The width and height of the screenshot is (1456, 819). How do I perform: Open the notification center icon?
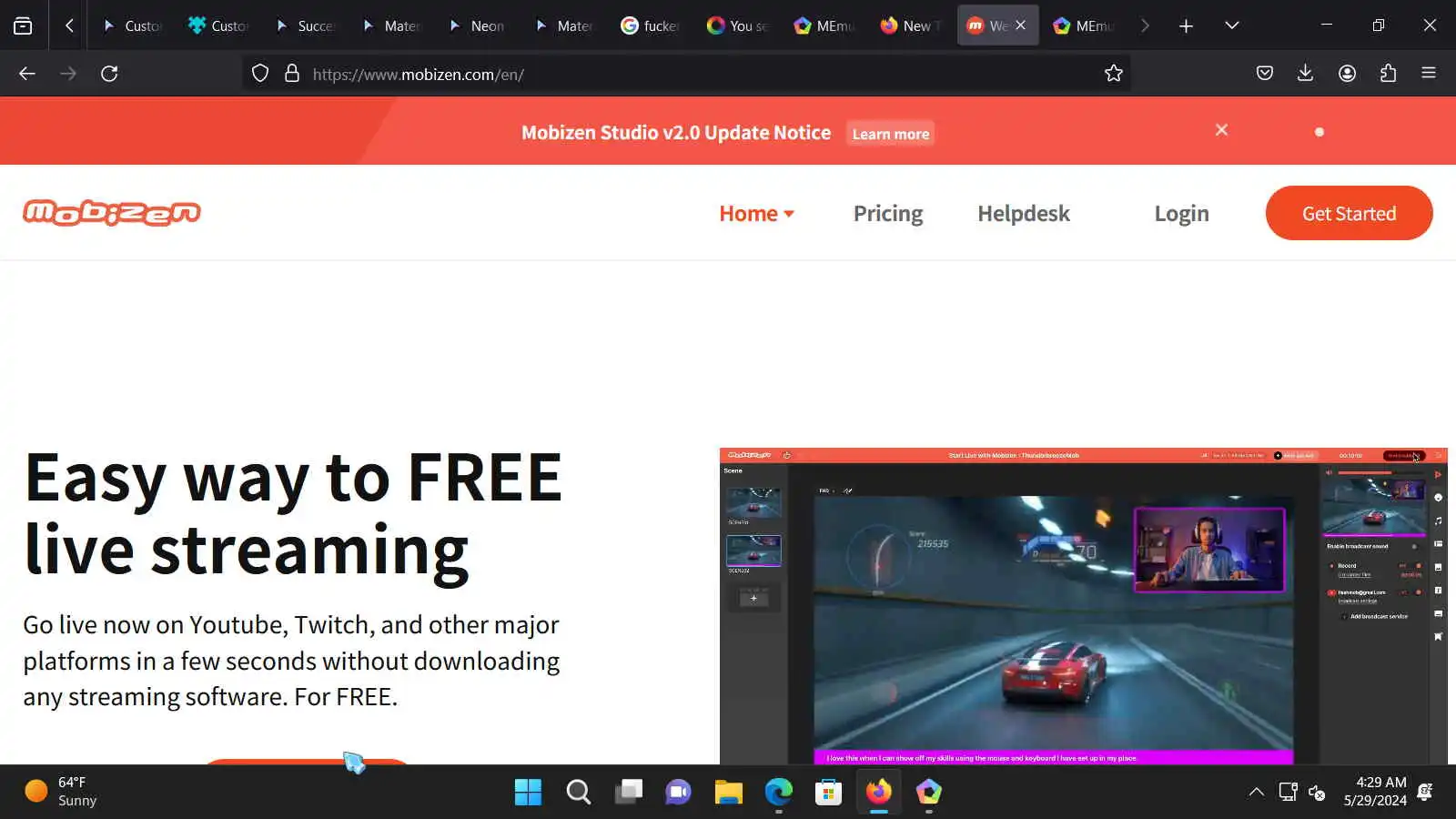tap(1426, 792)
